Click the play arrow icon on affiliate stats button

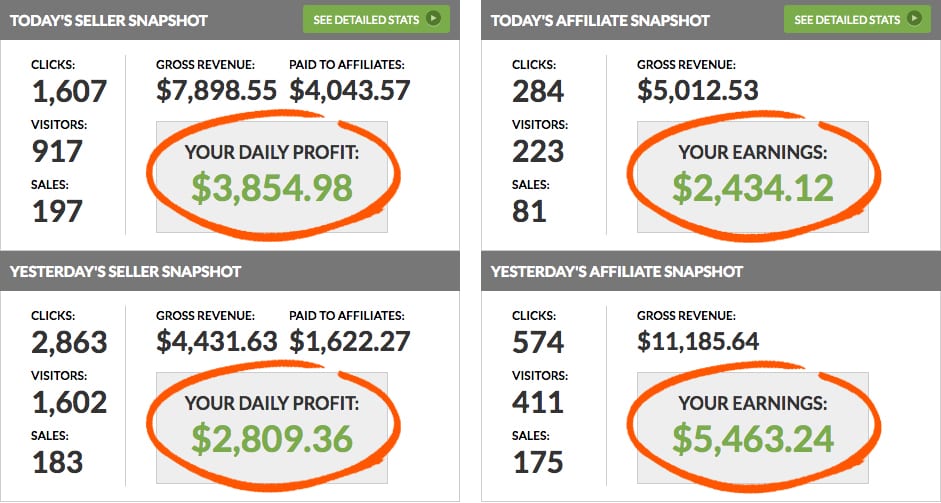[915, 19]
